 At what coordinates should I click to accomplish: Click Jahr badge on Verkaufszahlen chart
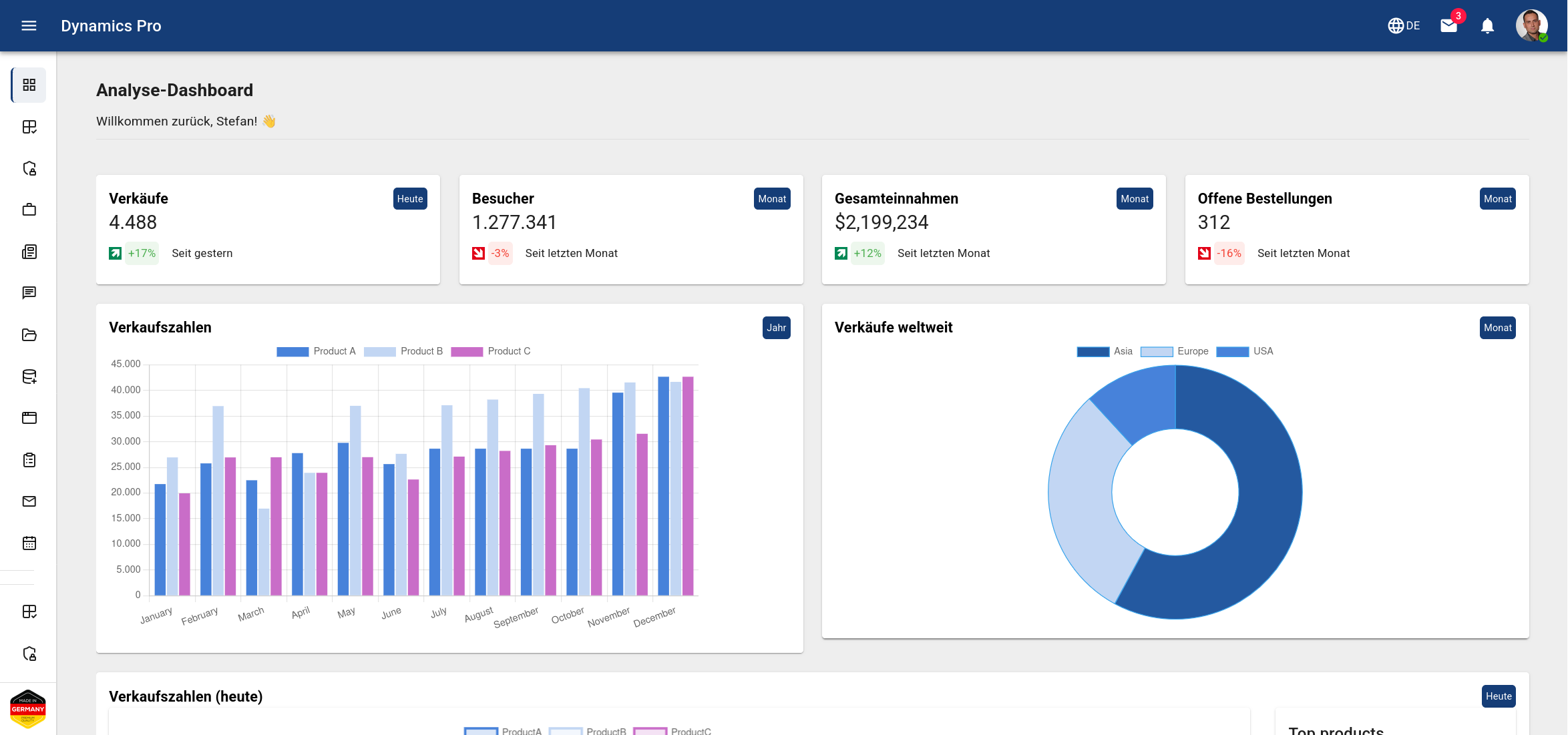tap(777, 328)
